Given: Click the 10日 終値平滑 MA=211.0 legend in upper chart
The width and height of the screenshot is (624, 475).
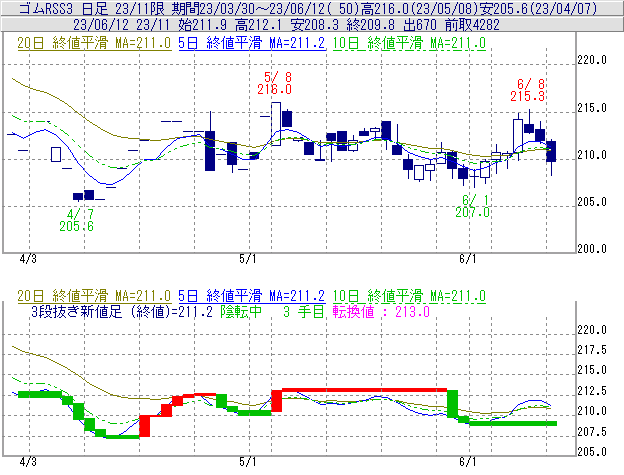Looking at the screenshot, I should coord(409,43).
